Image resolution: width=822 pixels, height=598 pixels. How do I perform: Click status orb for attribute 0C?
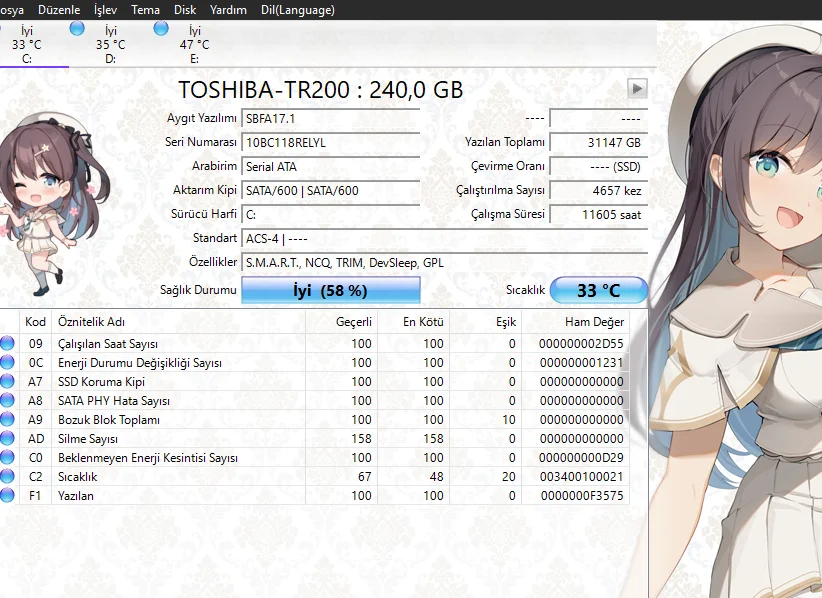point(7,363)
